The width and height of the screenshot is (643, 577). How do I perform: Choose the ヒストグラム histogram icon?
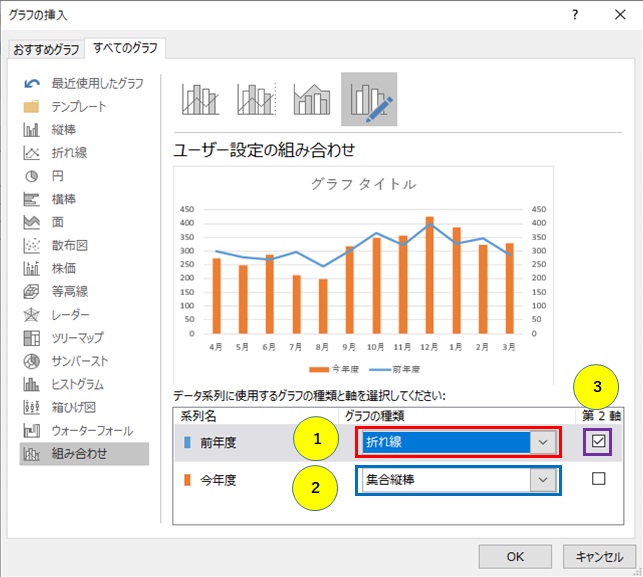tap(32, 384)
